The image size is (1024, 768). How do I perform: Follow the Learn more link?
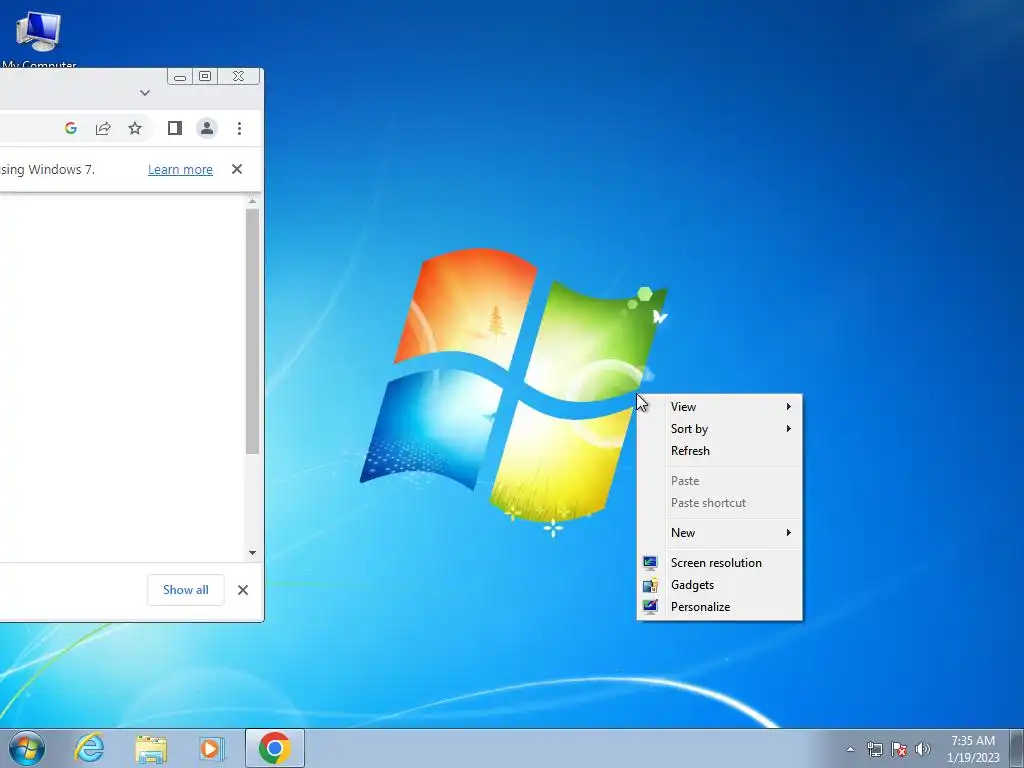coord(180,169)
